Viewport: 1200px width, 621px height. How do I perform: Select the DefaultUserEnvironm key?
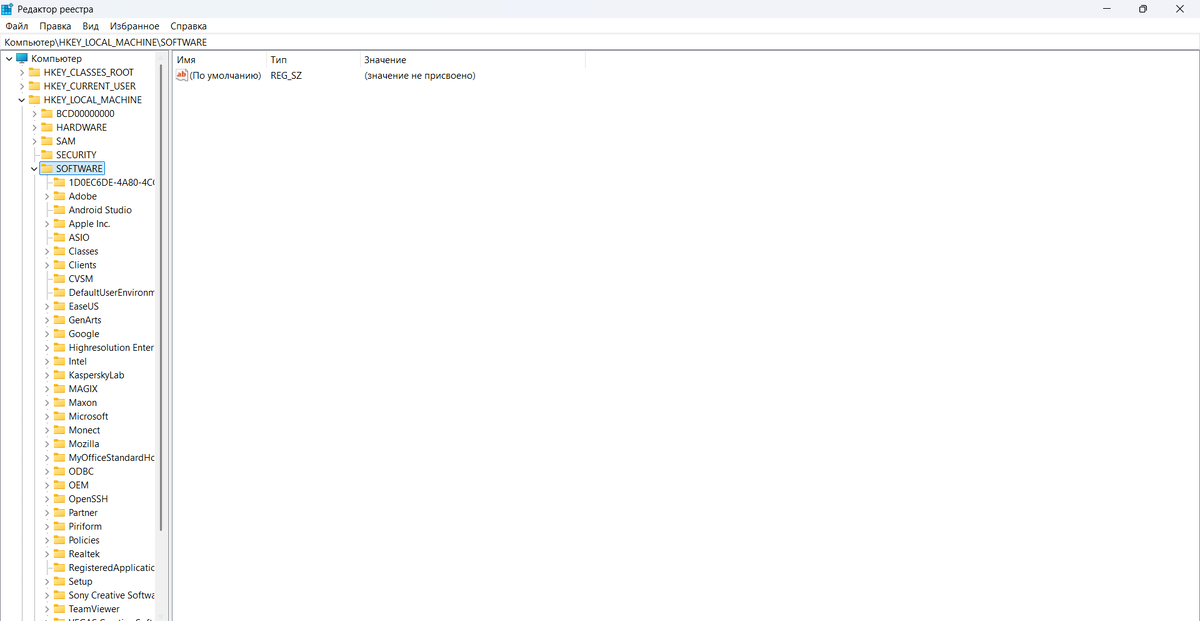coord(111,292)
